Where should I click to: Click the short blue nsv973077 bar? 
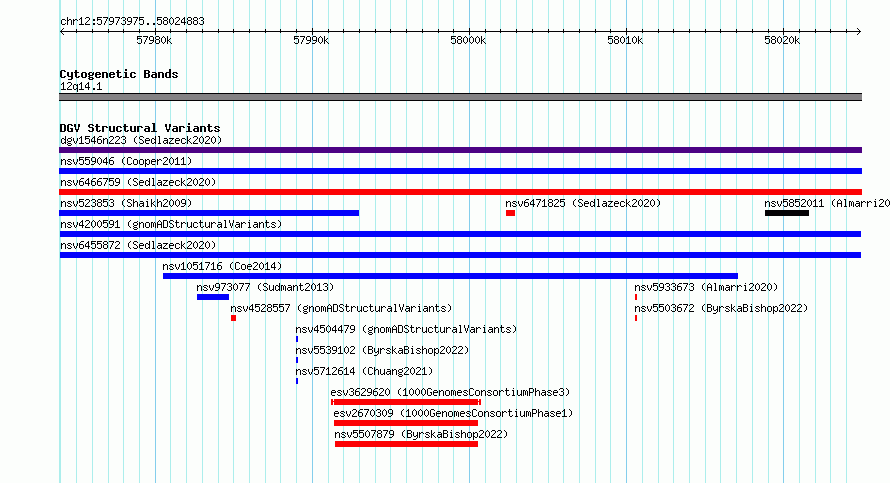213,297
